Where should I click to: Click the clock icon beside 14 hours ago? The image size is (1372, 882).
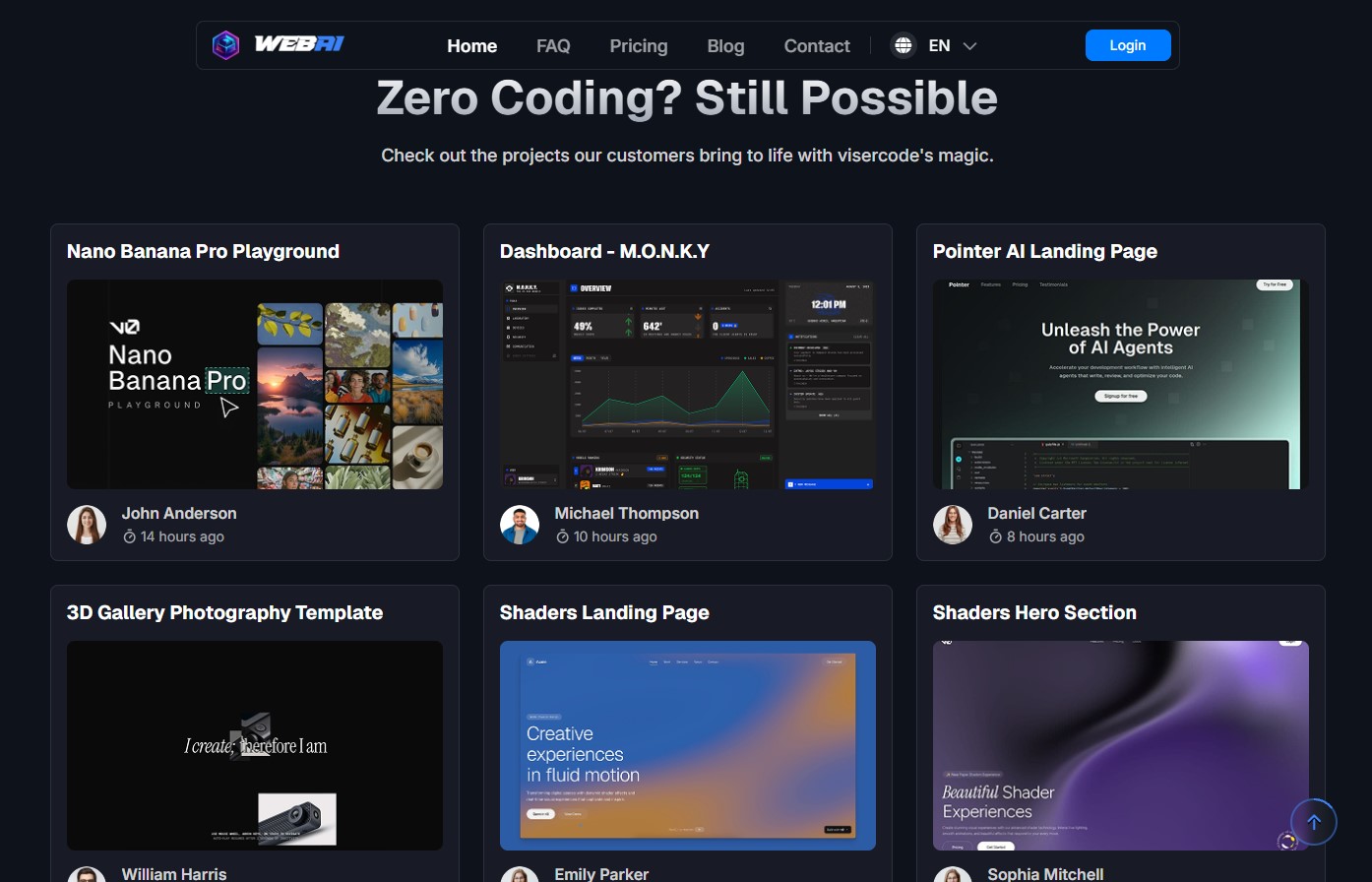pyautogui.click(x=129, y=536)
